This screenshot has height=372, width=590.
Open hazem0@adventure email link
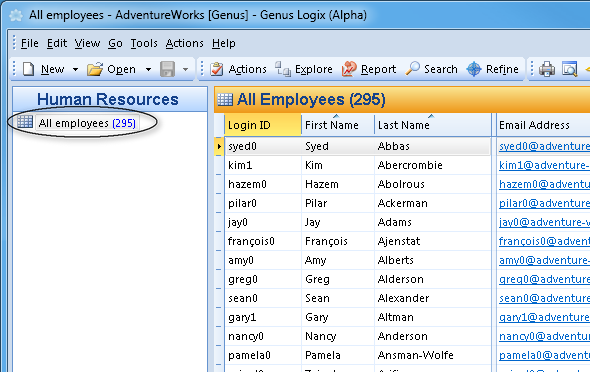(544, 184)
